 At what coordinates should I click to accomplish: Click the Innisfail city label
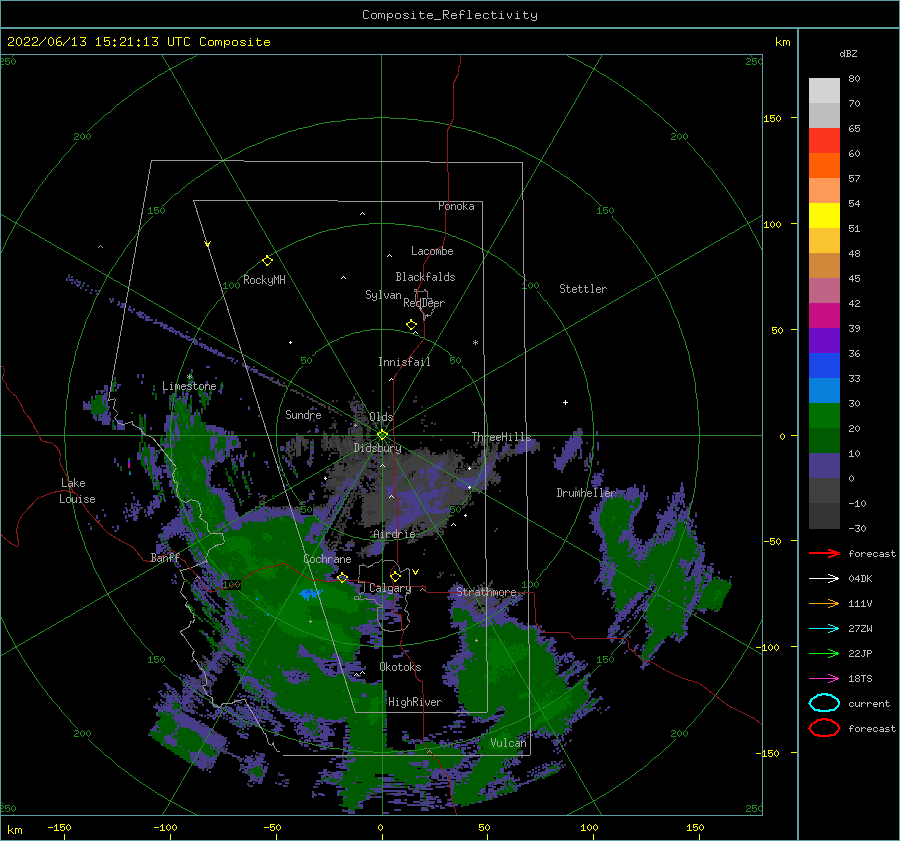pyautogui.click(x=404, y=362)
